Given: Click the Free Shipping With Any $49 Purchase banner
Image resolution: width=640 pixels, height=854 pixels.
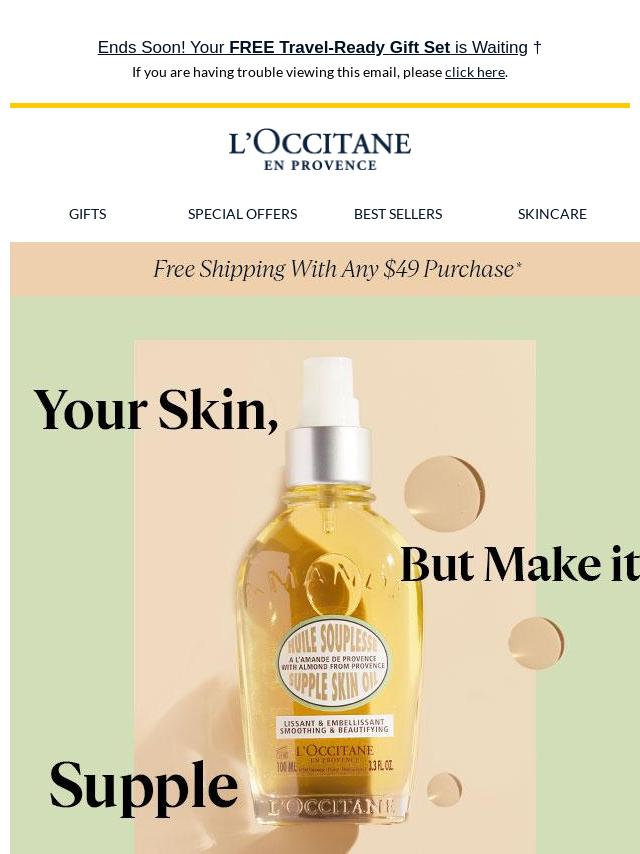Looking at the screenshot, I should 325,269.
